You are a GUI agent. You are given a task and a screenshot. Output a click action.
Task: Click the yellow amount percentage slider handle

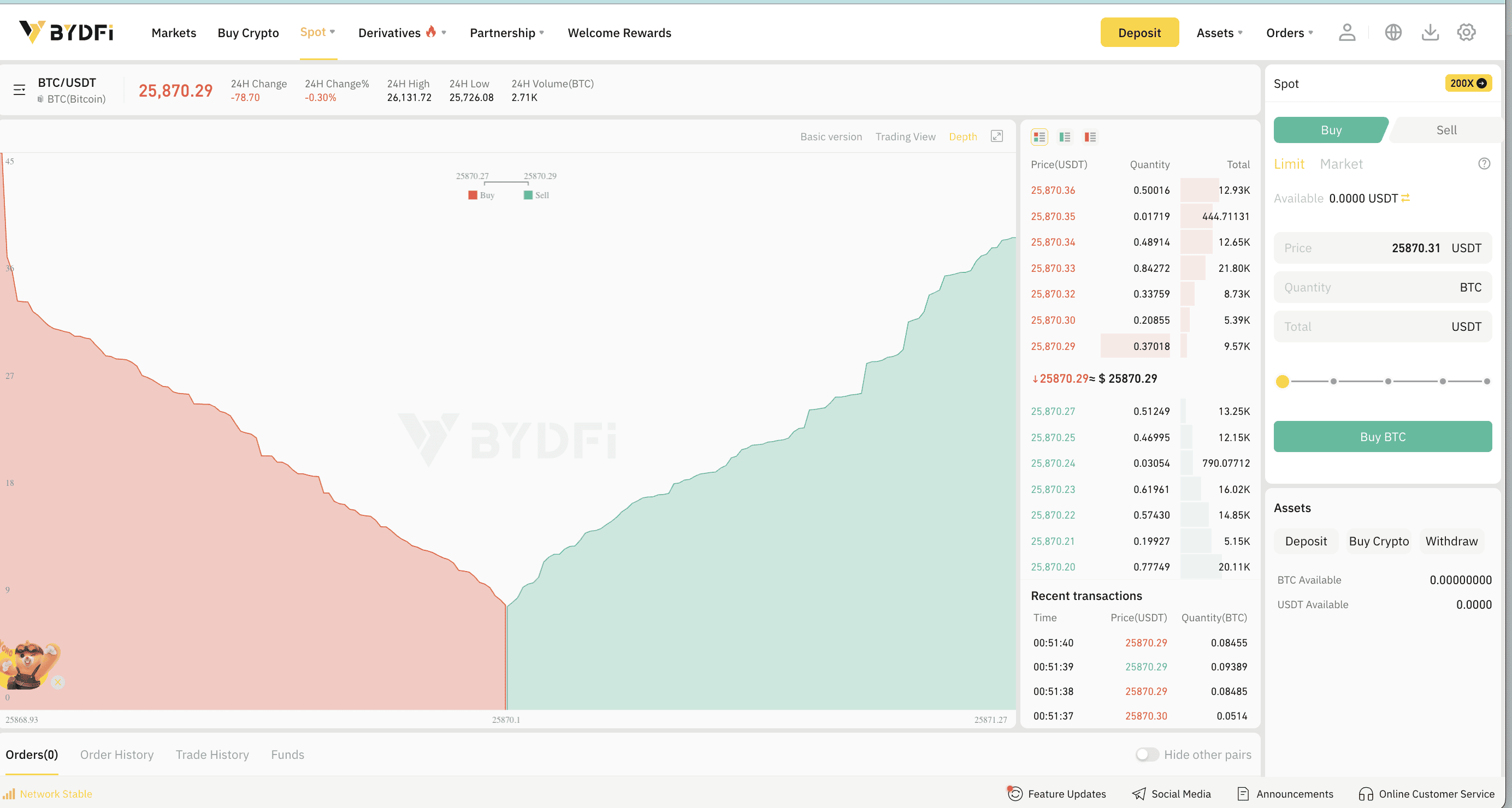point(1282,382)
